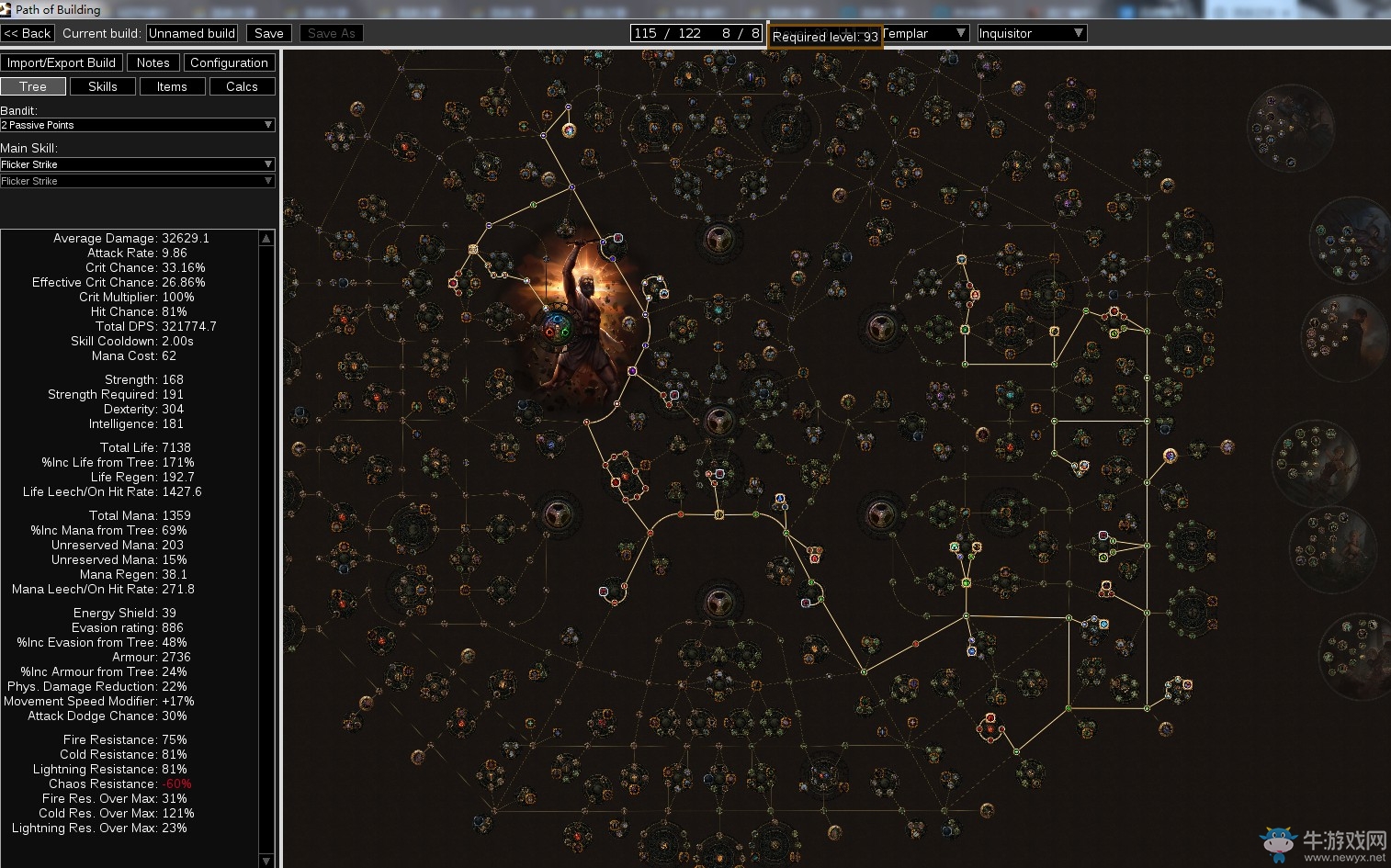This screenshot has height=868, width=1391.
Task: Click the Total Life: 7138 stat
Action: pos(145,447)
